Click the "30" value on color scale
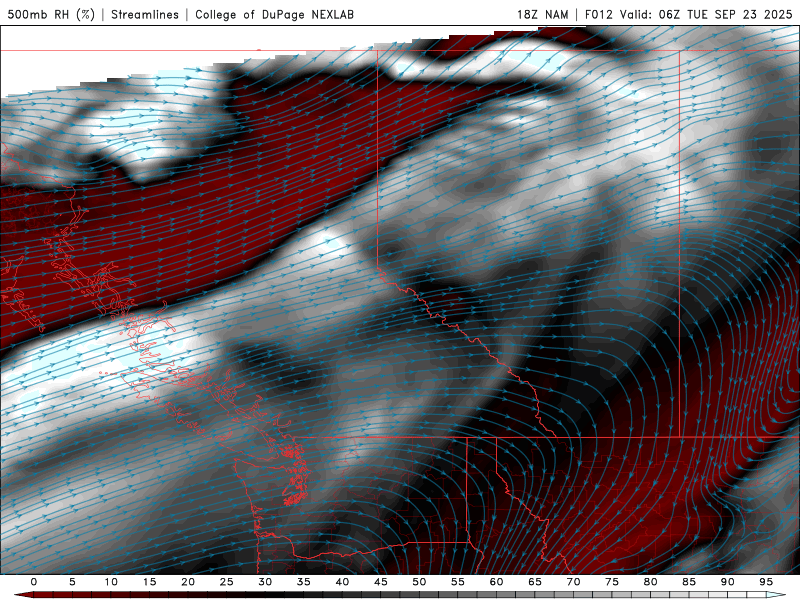The image size is (800, 600). [x=265, y=582]
